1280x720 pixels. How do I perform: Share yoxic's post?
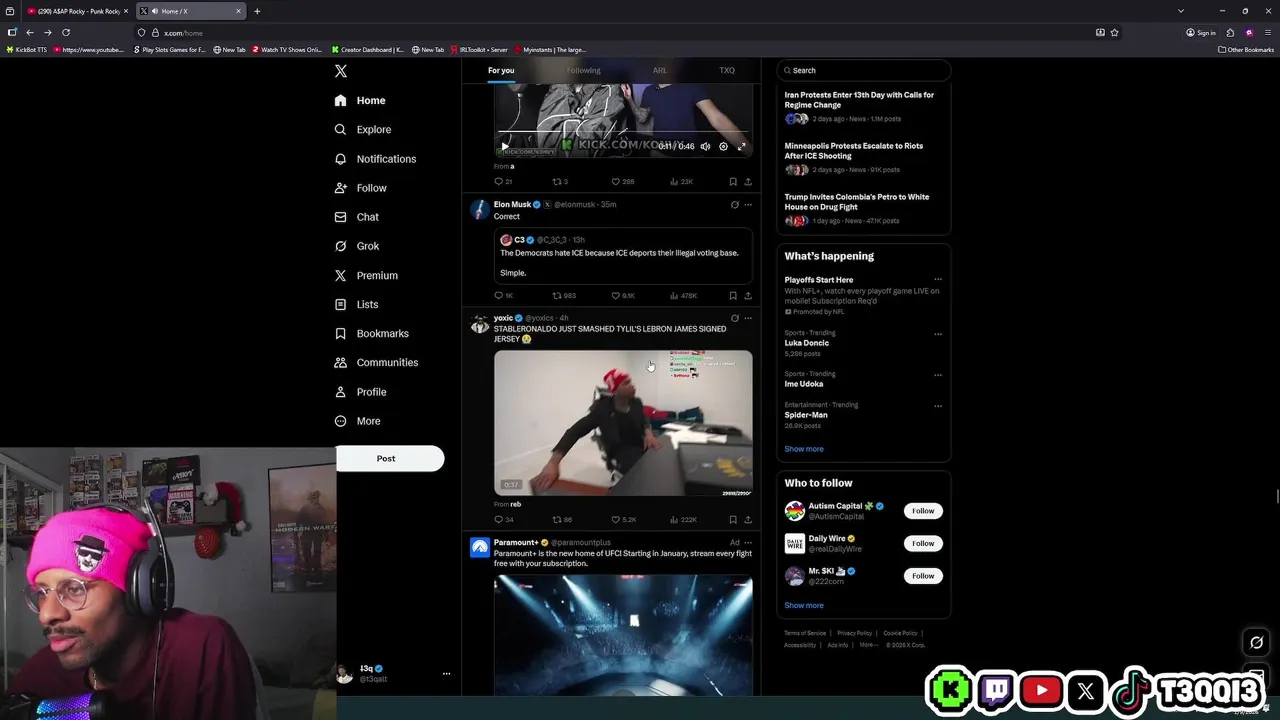click(x=747, y=519)
